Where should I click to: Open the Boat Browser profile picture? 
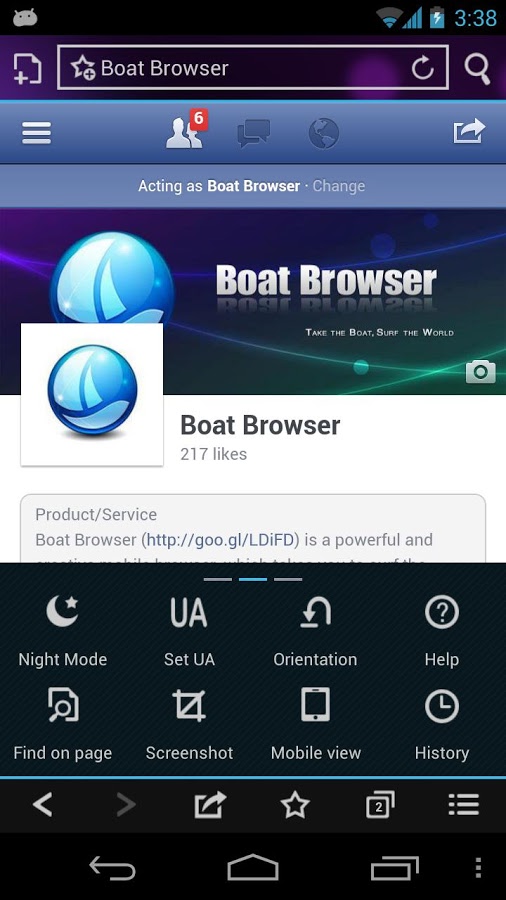tap(92, 394)
